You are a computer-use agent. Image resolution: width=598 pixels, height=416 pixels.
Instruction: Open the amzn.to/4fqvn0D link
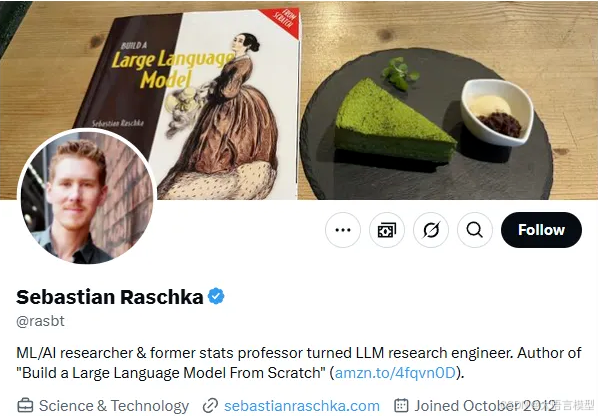pyautogui.click(x=395, y=373)
